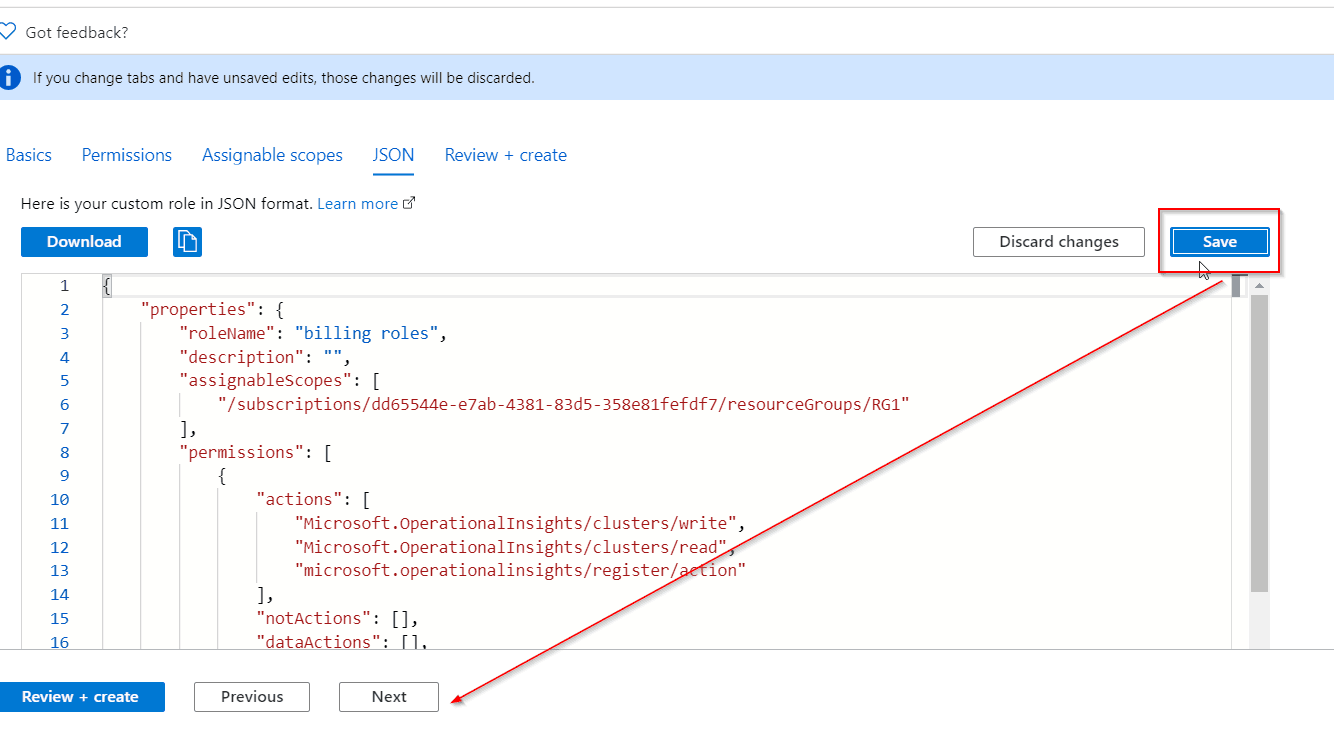Switch to the Permissions tab
Viewport: 1334px width, 736px height.
[x=127, y=155]
